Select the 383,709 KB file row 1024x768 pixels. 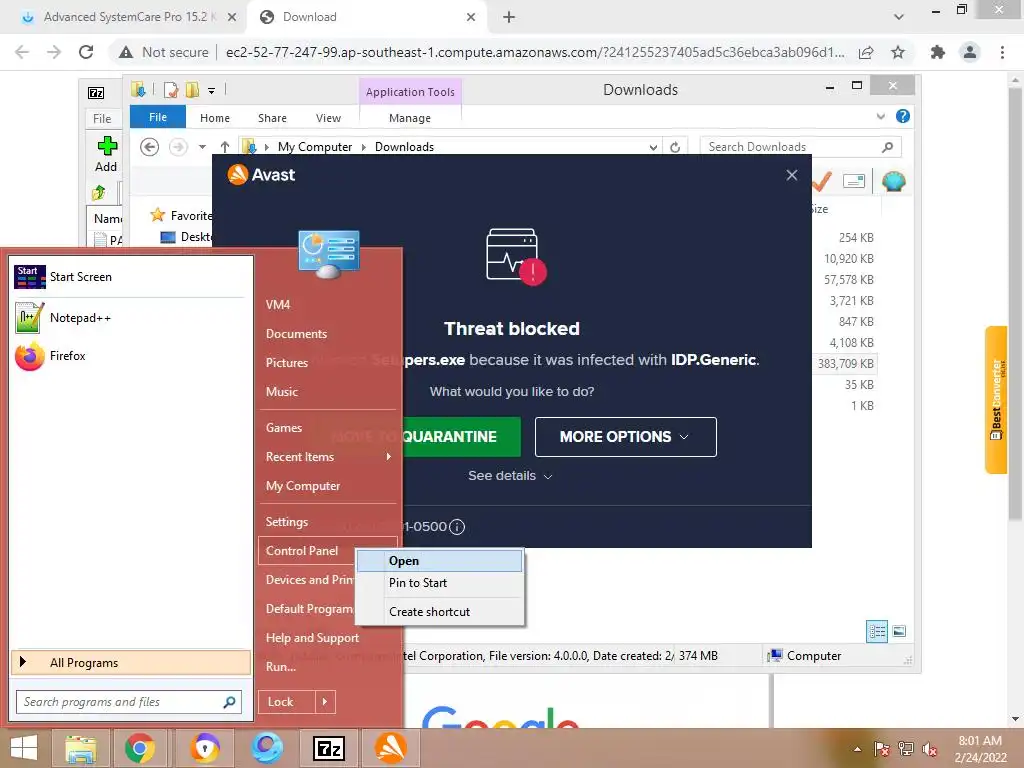coord(846,364)
